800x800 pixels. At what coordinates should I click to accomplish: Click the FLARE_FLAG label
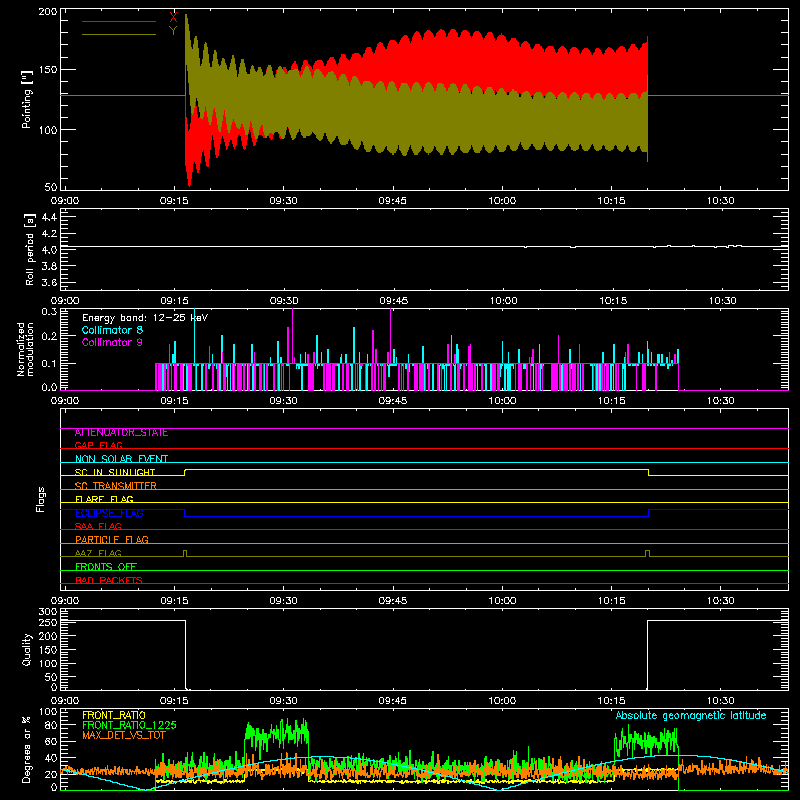click(104, 499)
